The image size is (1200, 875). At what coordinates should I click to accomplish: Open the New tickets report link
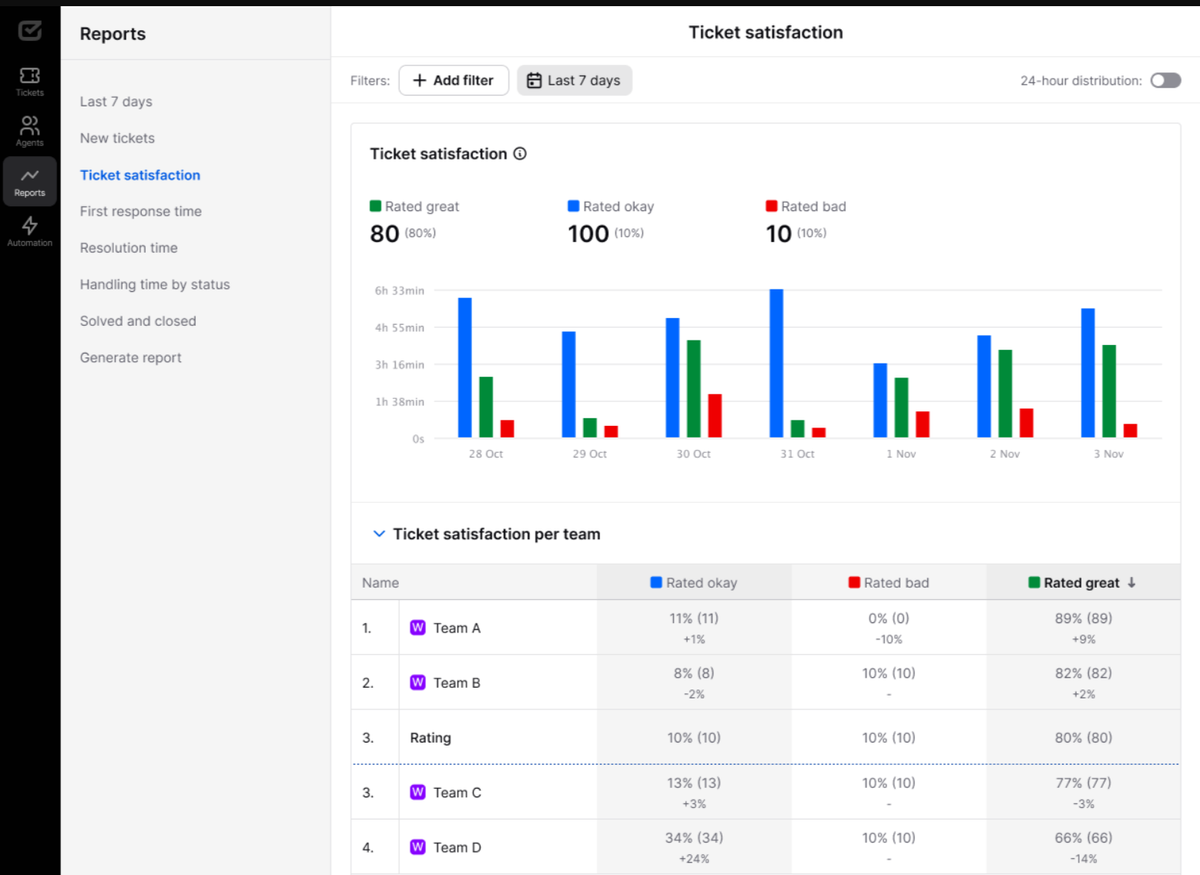point(117,138)
